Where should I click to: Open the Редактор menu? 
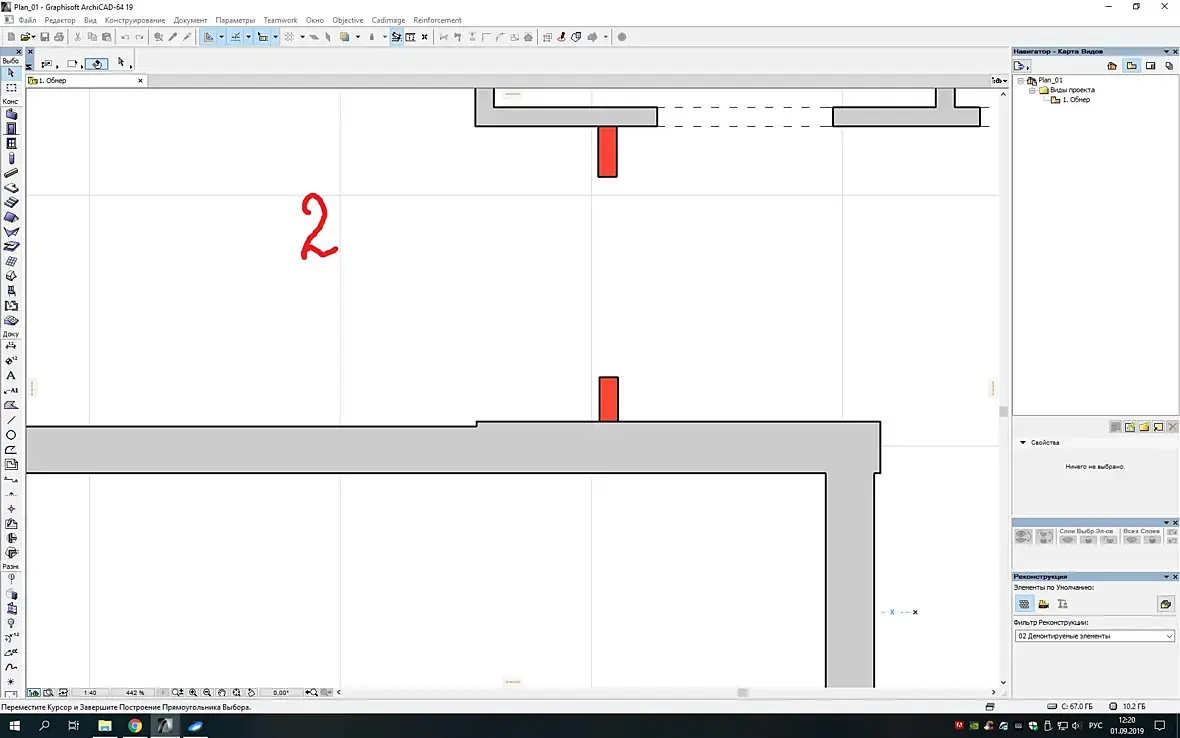click(x=60, y=20)
